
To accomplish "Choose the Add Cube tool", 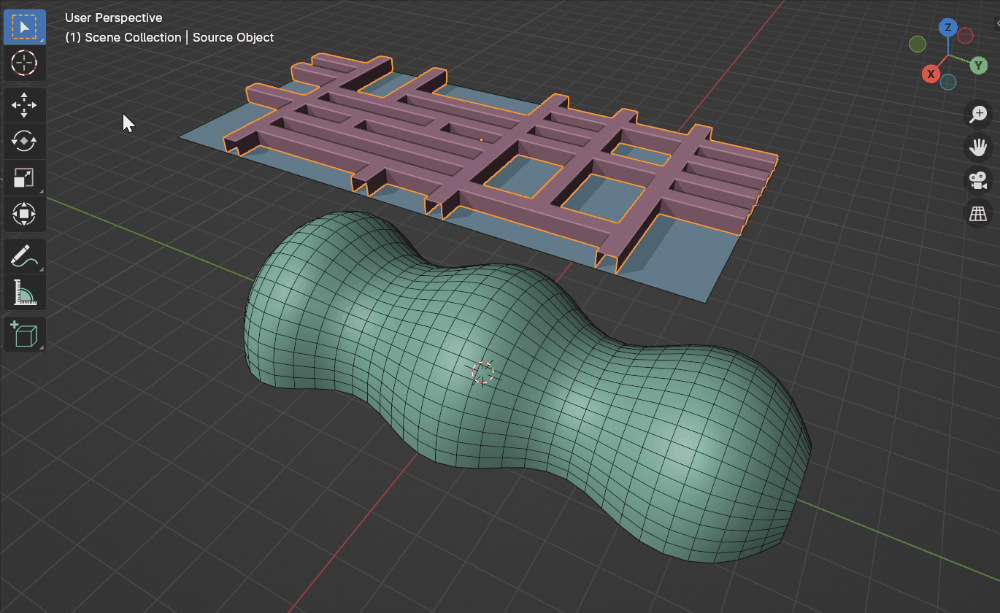I will click(x=24, y=334).
